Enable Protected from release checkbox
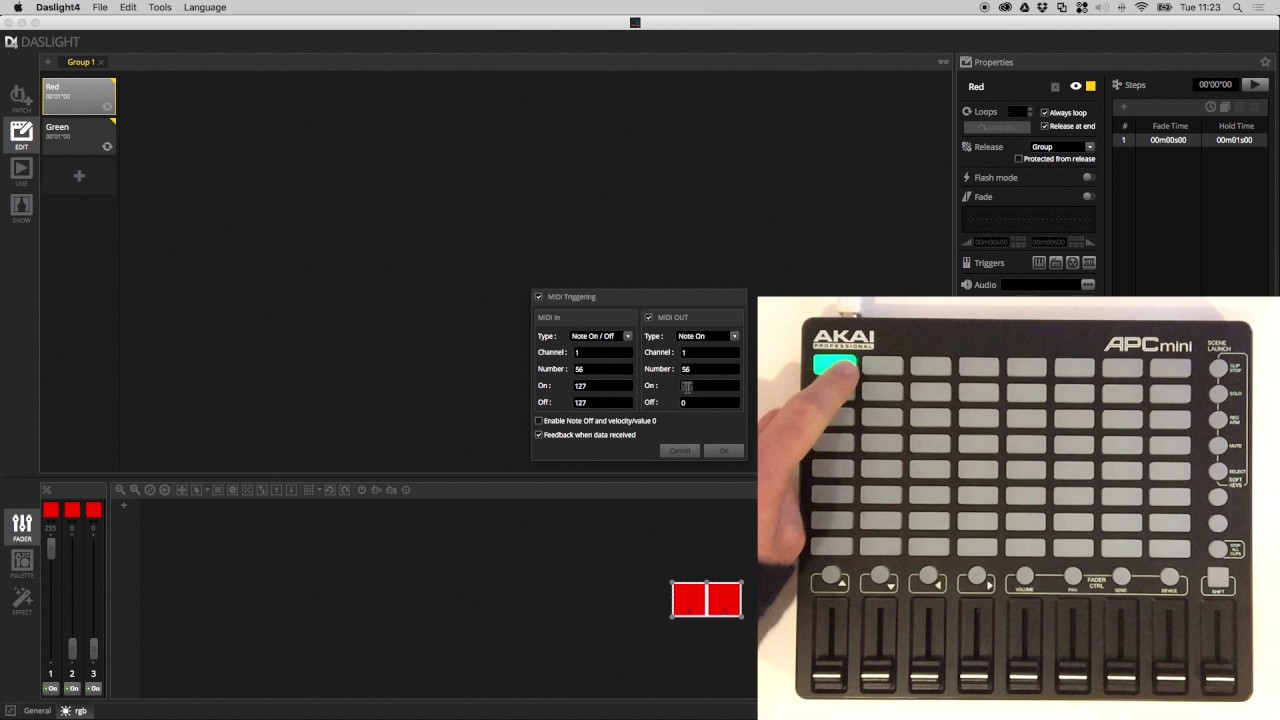The height and width of the screenshot is (720, 1280). point(1018,159)
